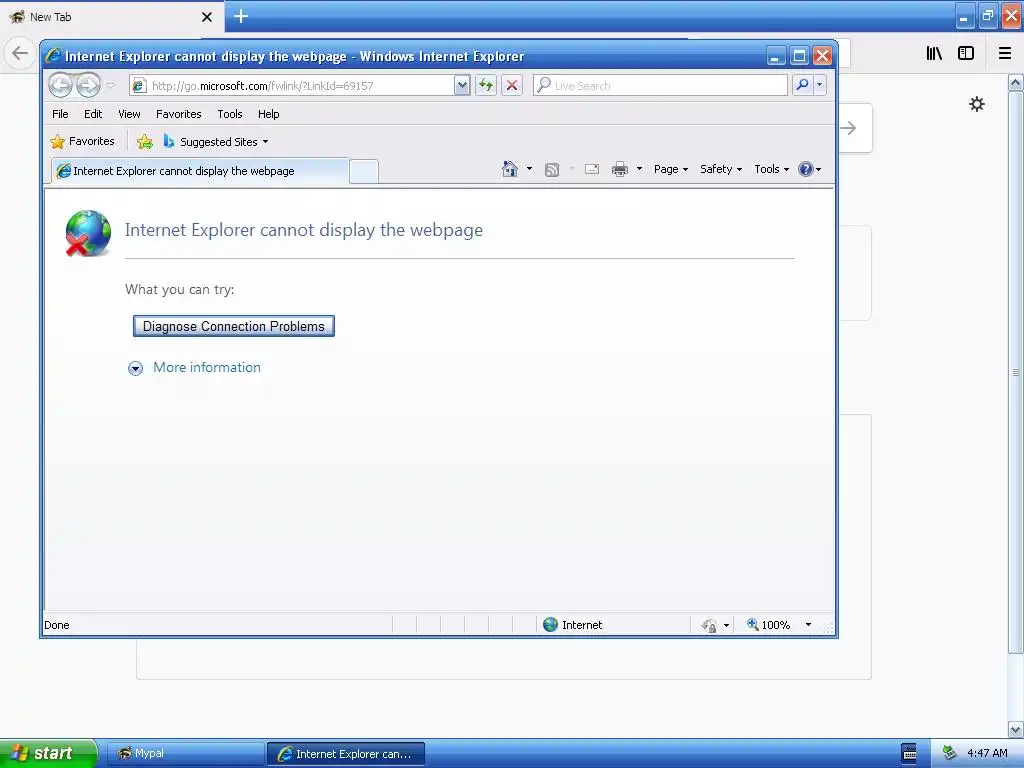Screen dimensions: 1024x768
Task: Switch to Mypal taskbar button
Action: coord(185,754)
